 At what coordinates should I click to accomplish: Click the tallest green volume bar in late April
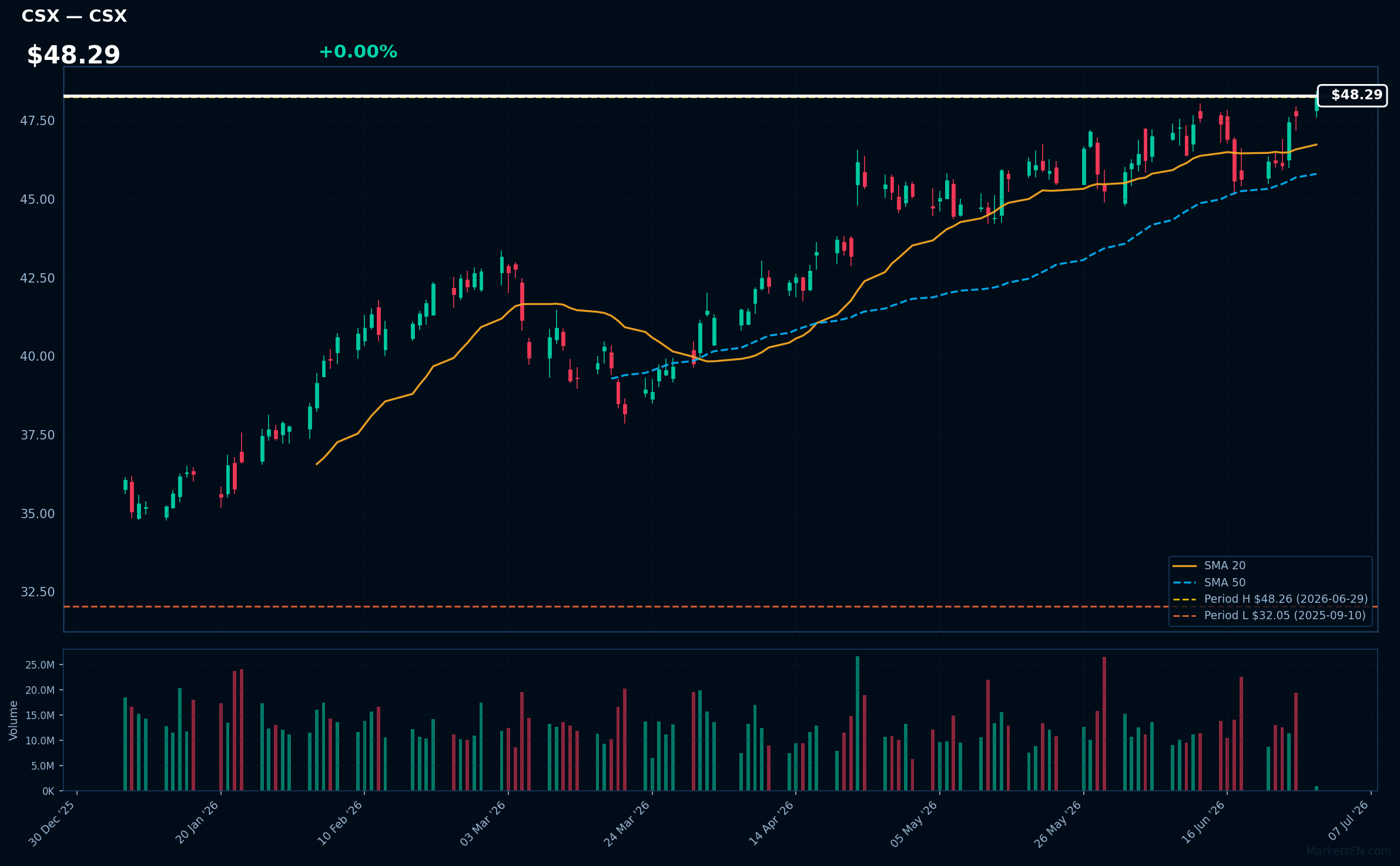(858, 723)
